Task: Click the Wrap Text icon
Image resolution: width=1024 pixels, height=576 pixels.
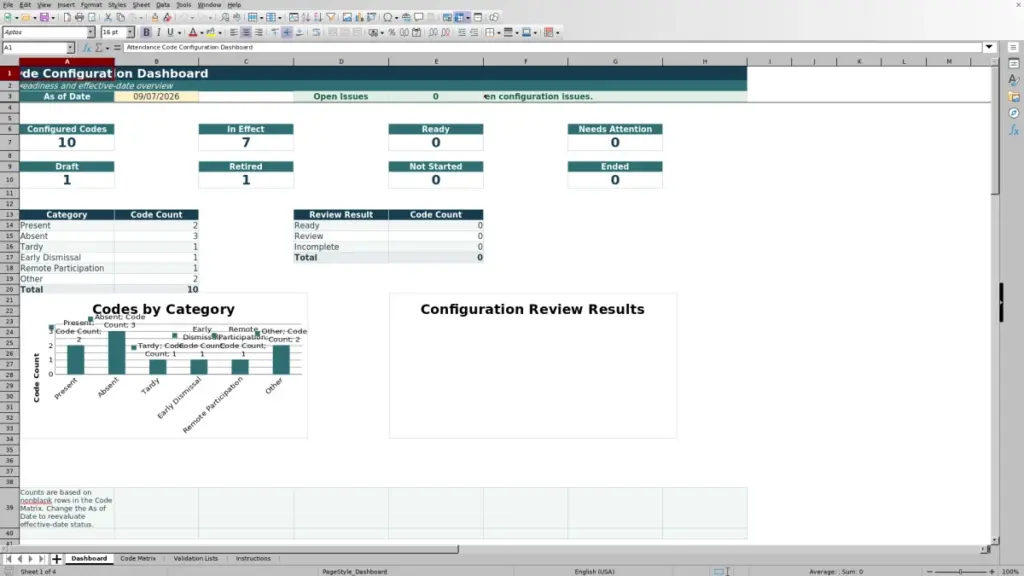Action: pos(316,32)
